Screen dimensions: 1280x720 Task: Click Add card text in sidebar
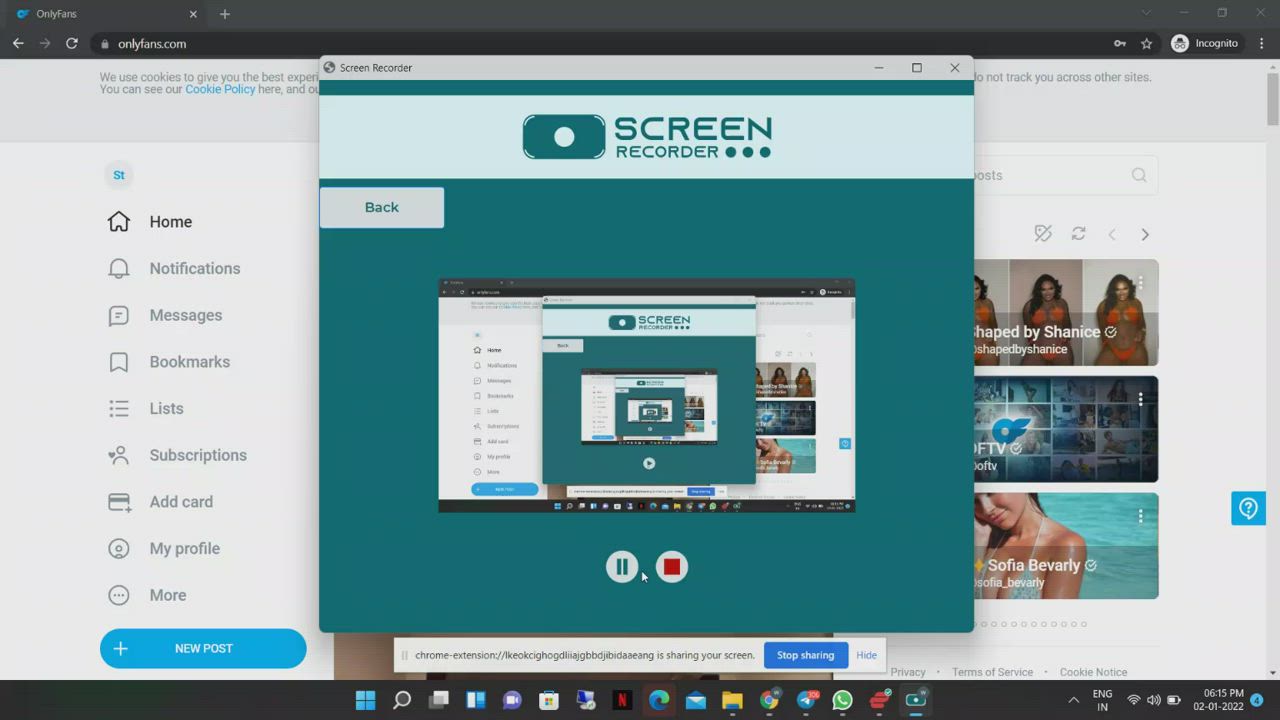click(x=181, y=502)
